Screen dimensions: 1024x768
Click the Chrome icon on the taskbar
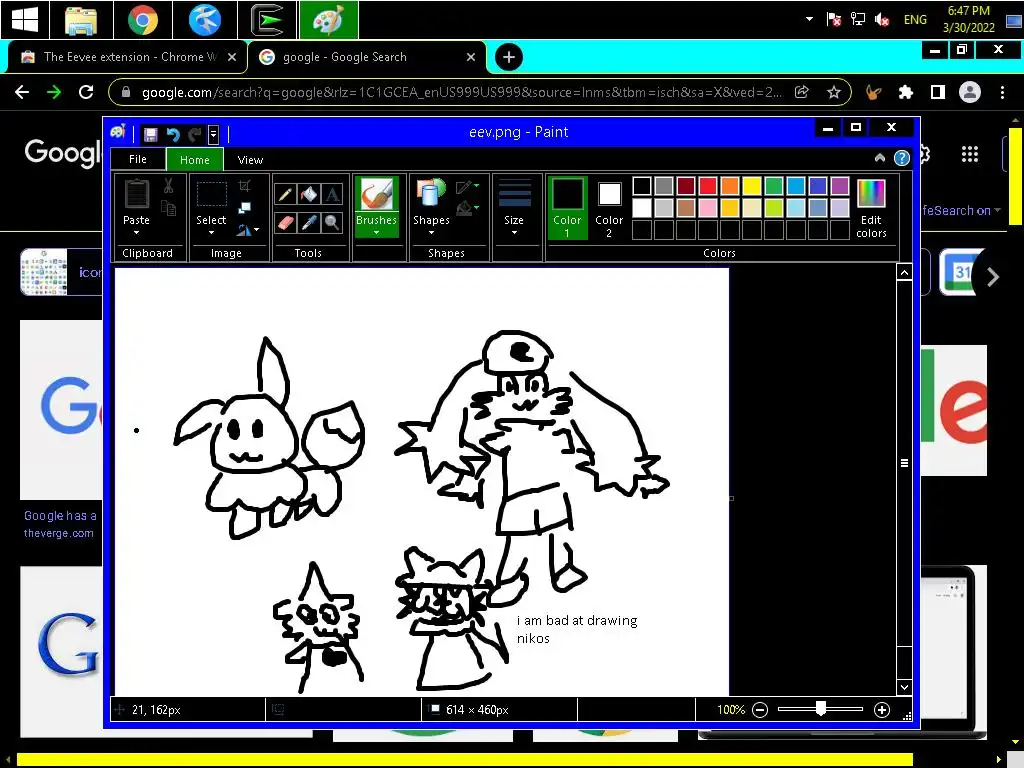coord(143,20)
